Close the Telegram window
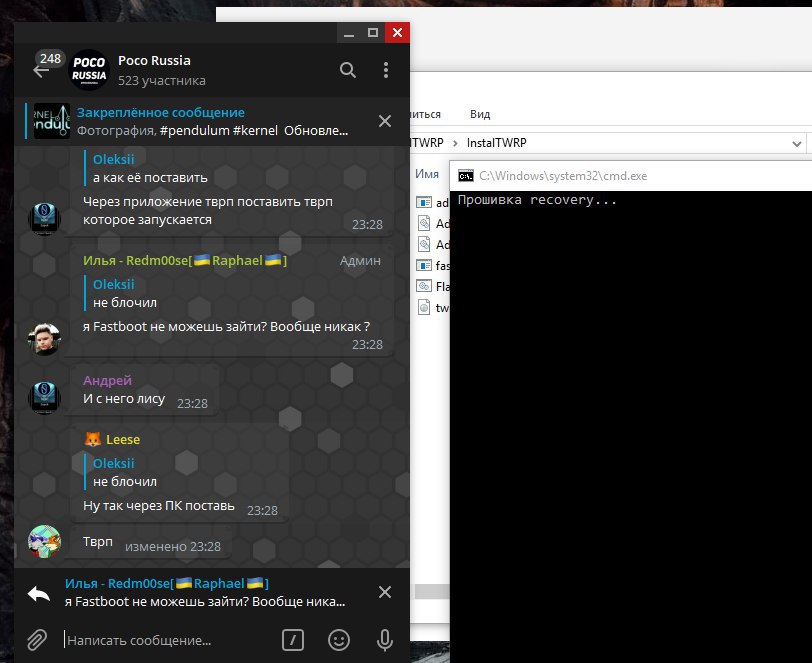This screenshot has width=812, height=663. coord(397,33)
